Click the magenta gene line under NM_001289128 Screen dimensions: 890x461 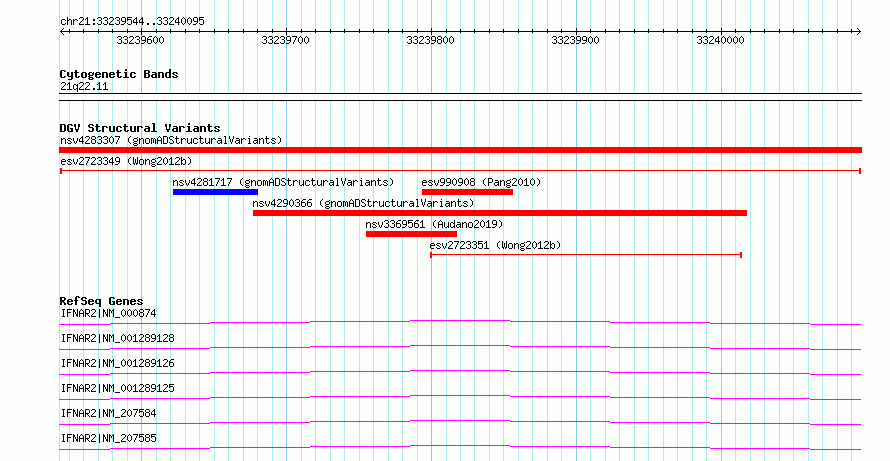coord(460,347)
